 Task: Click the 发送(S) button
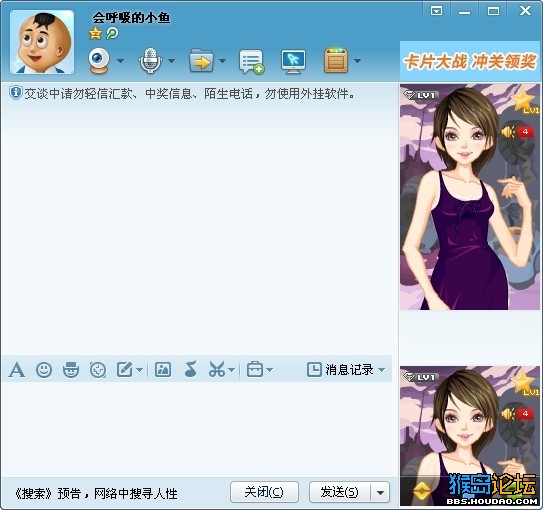pos(340,492)
